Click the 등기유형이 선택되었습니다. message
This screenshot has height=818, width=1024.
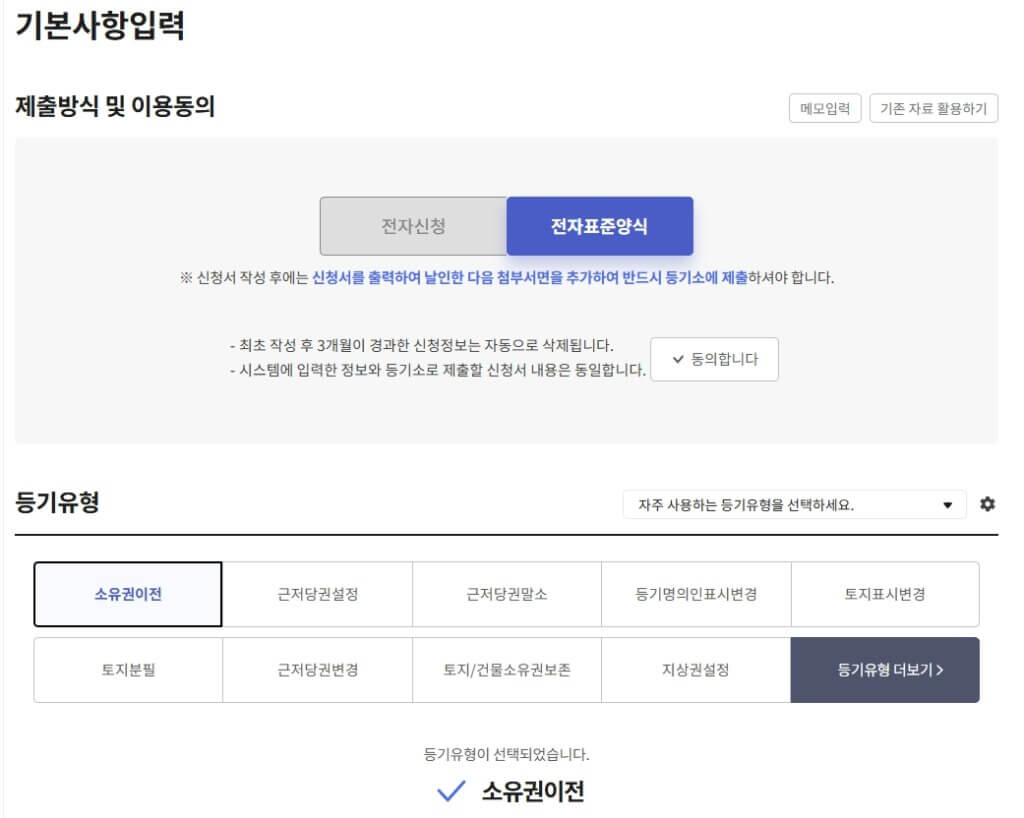point(506,755)
